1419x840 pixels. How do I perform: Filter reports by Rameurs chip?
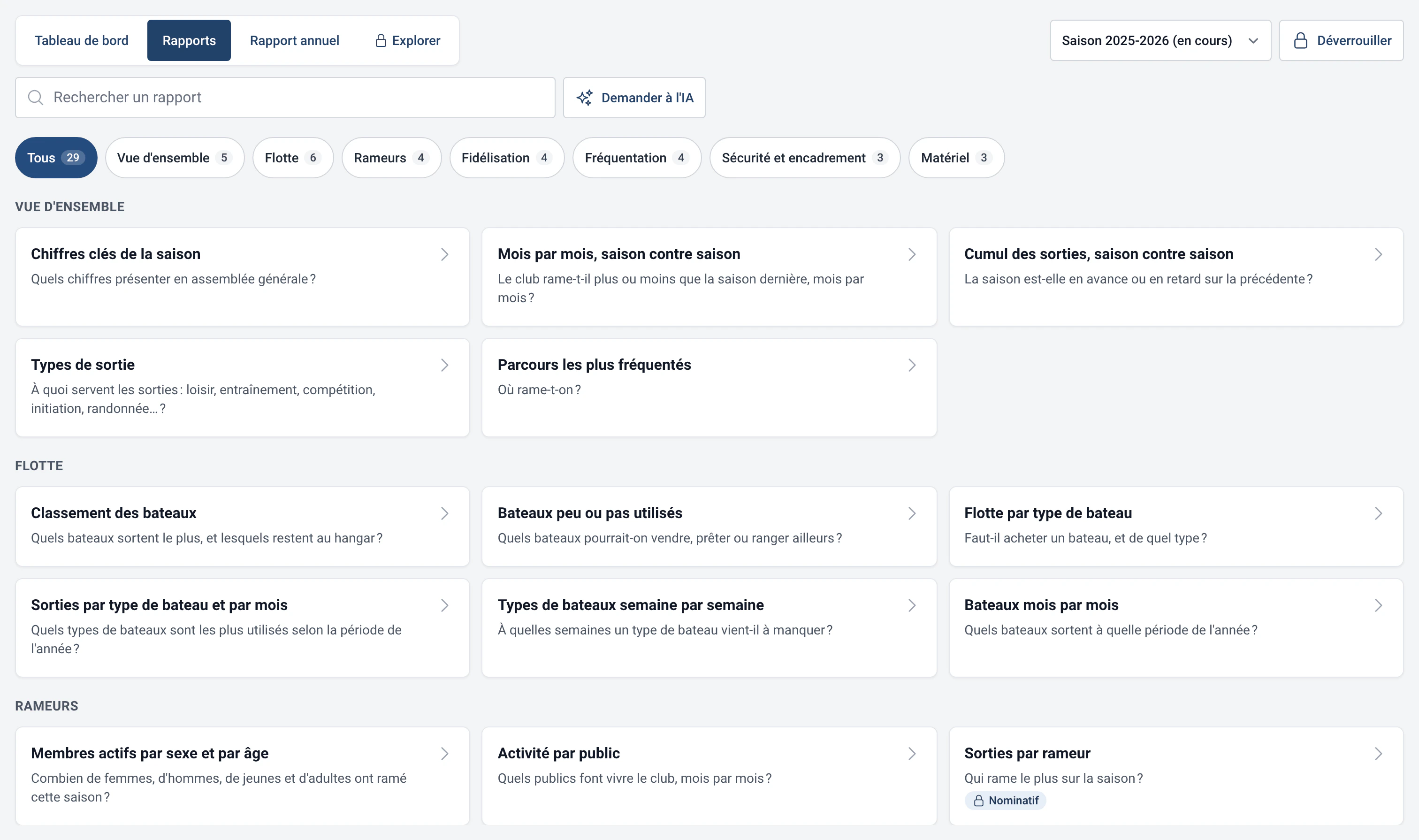tap(391, 157)
